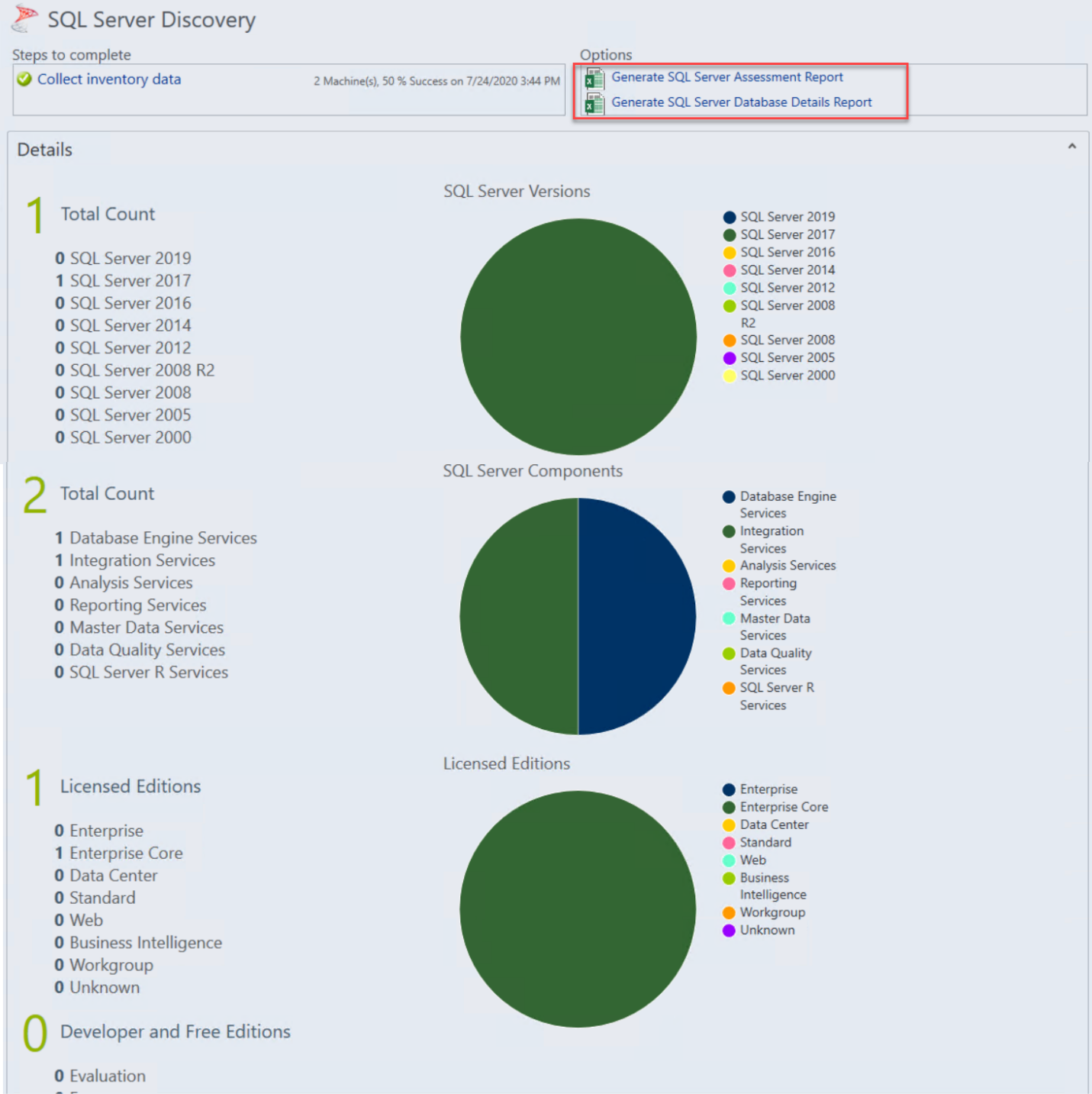Click the SQL Server 2008 R2 legend marker
Image resolution: width=1092 pixels, height=1094 pixels.
(728, 305)
